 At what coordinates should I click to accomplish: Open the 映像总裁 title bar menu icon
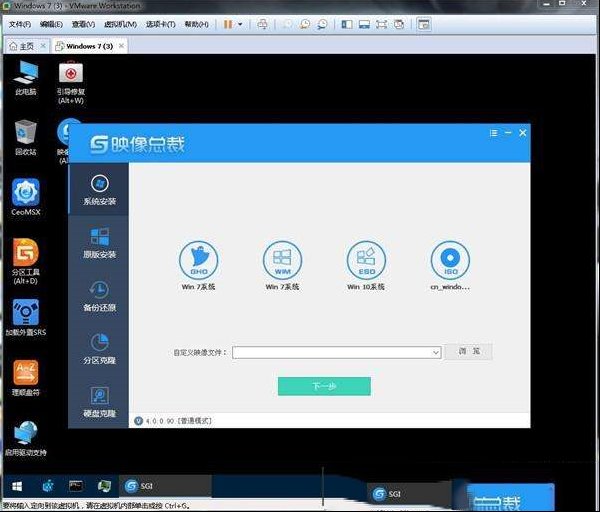[x=494, y=133]
